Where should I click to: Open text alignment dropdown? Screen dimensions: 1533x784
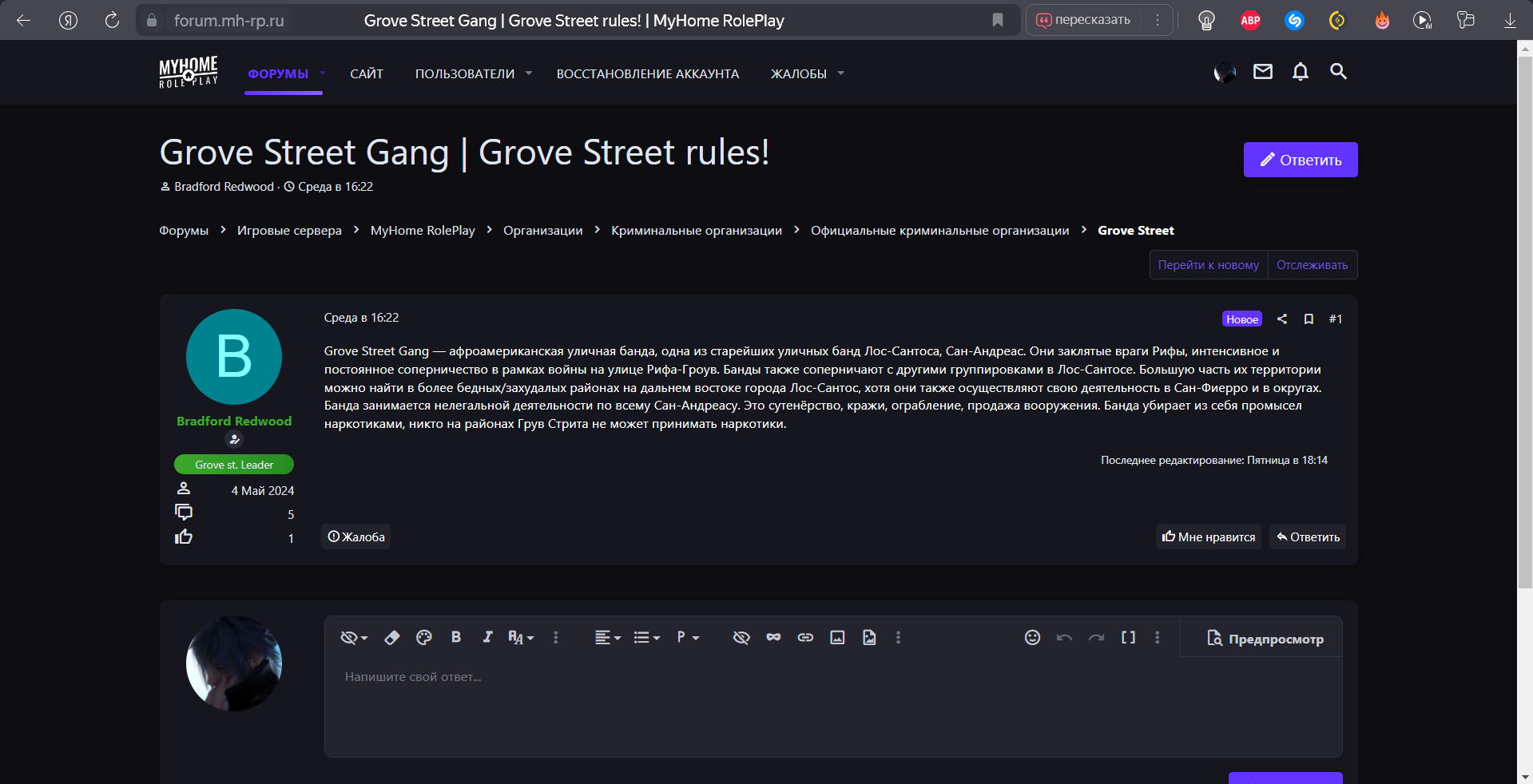tap(607, 637)
